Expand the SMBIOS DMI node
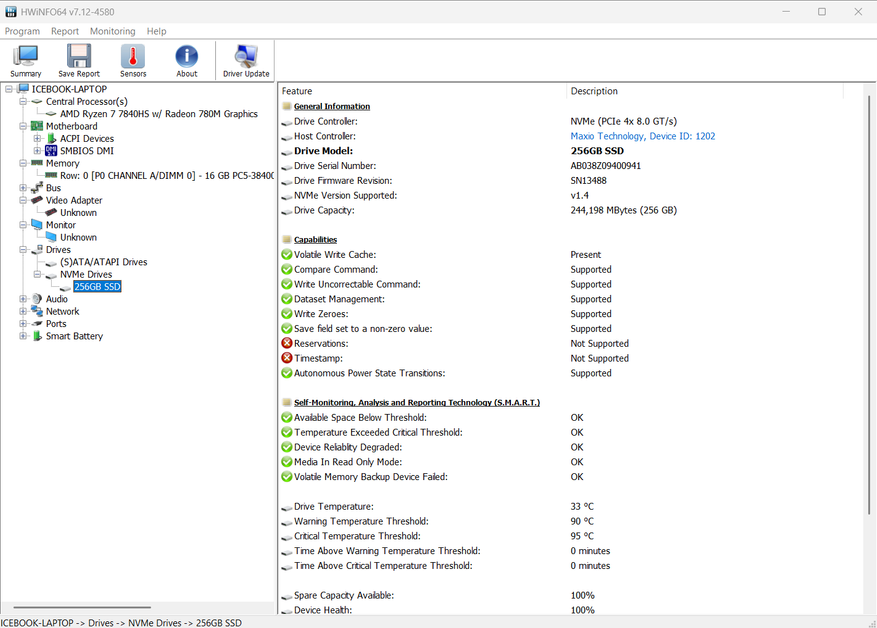Viewport: 877px width, 628px height. pos(37,150)
